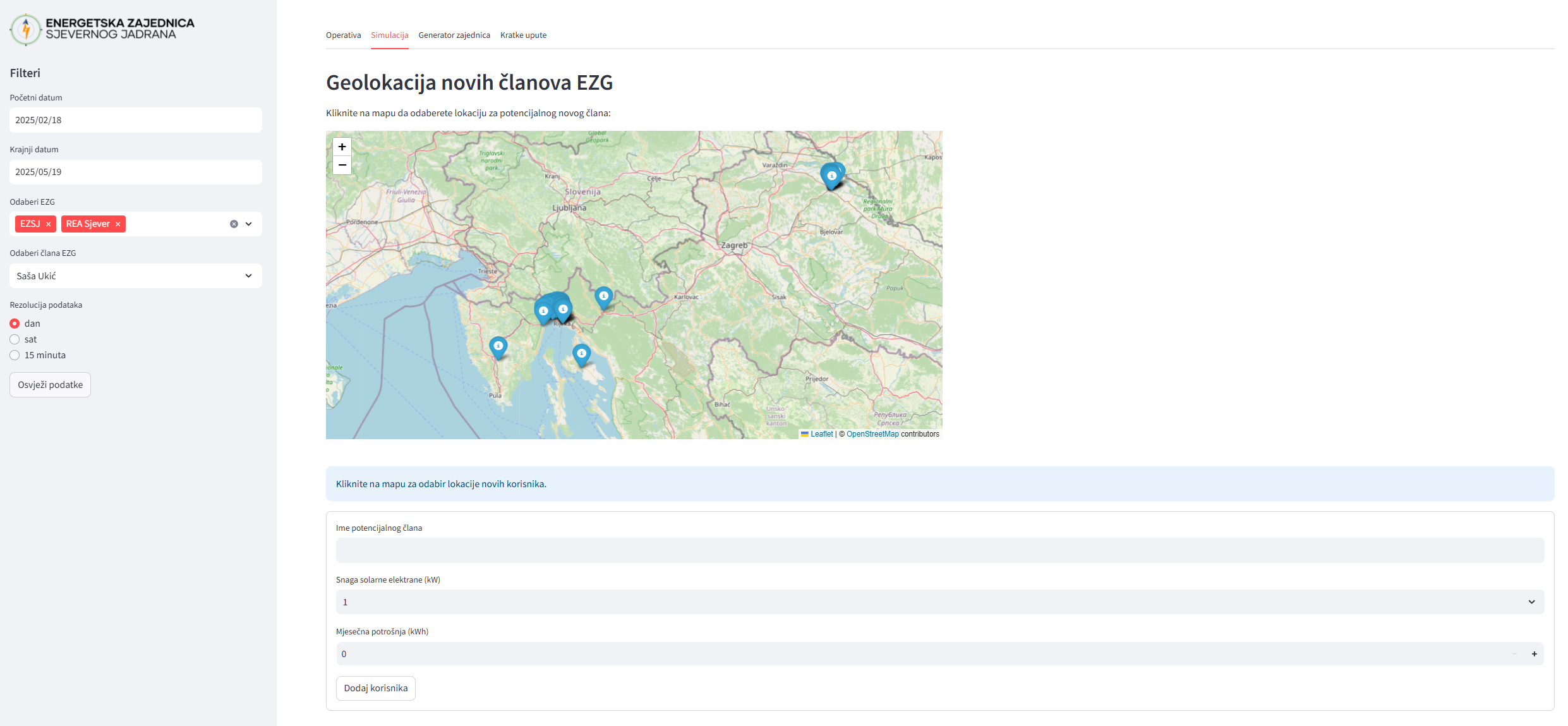Click the map marker near Varaždin
Viewport: 1568px width, 726px height.
(831, 176)
